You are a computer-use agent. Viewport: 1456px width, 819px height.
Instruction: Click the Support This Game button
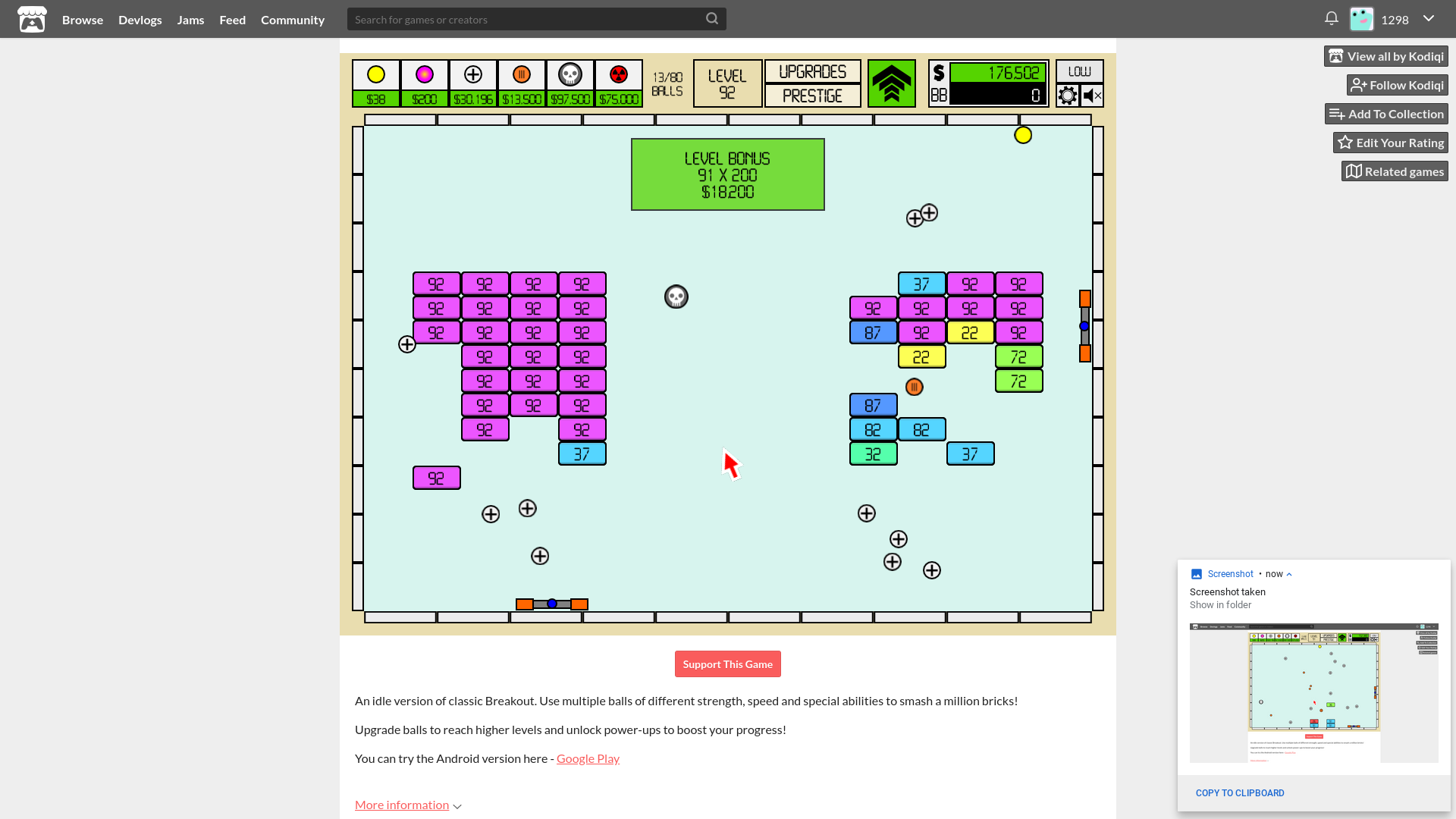pos(728,664)
